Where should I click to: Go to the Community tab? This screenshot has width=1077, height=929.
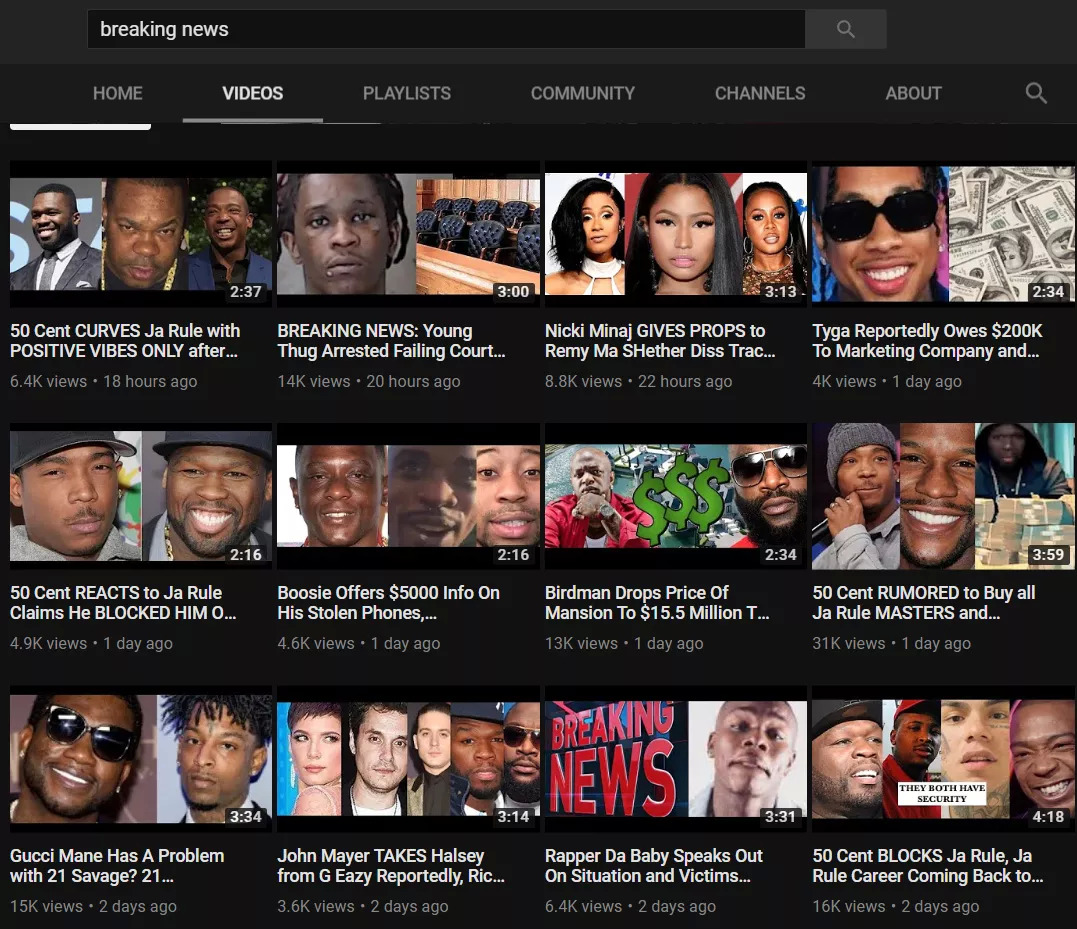pyautogui.click(x=582, y=93)
